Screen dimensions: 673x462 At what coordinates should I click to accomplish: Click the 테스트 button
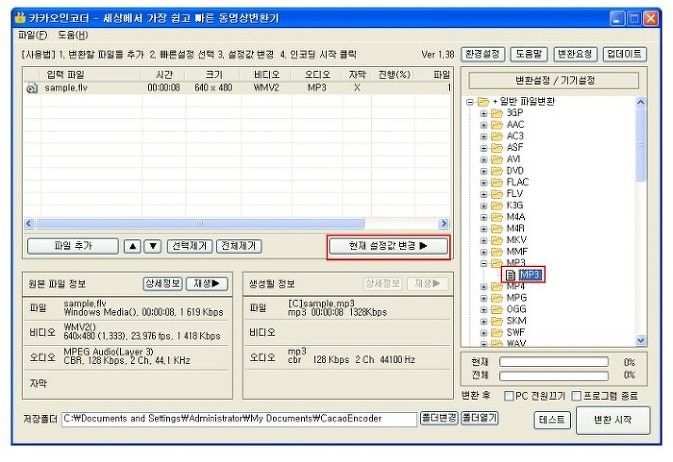(x=552, y=420)
